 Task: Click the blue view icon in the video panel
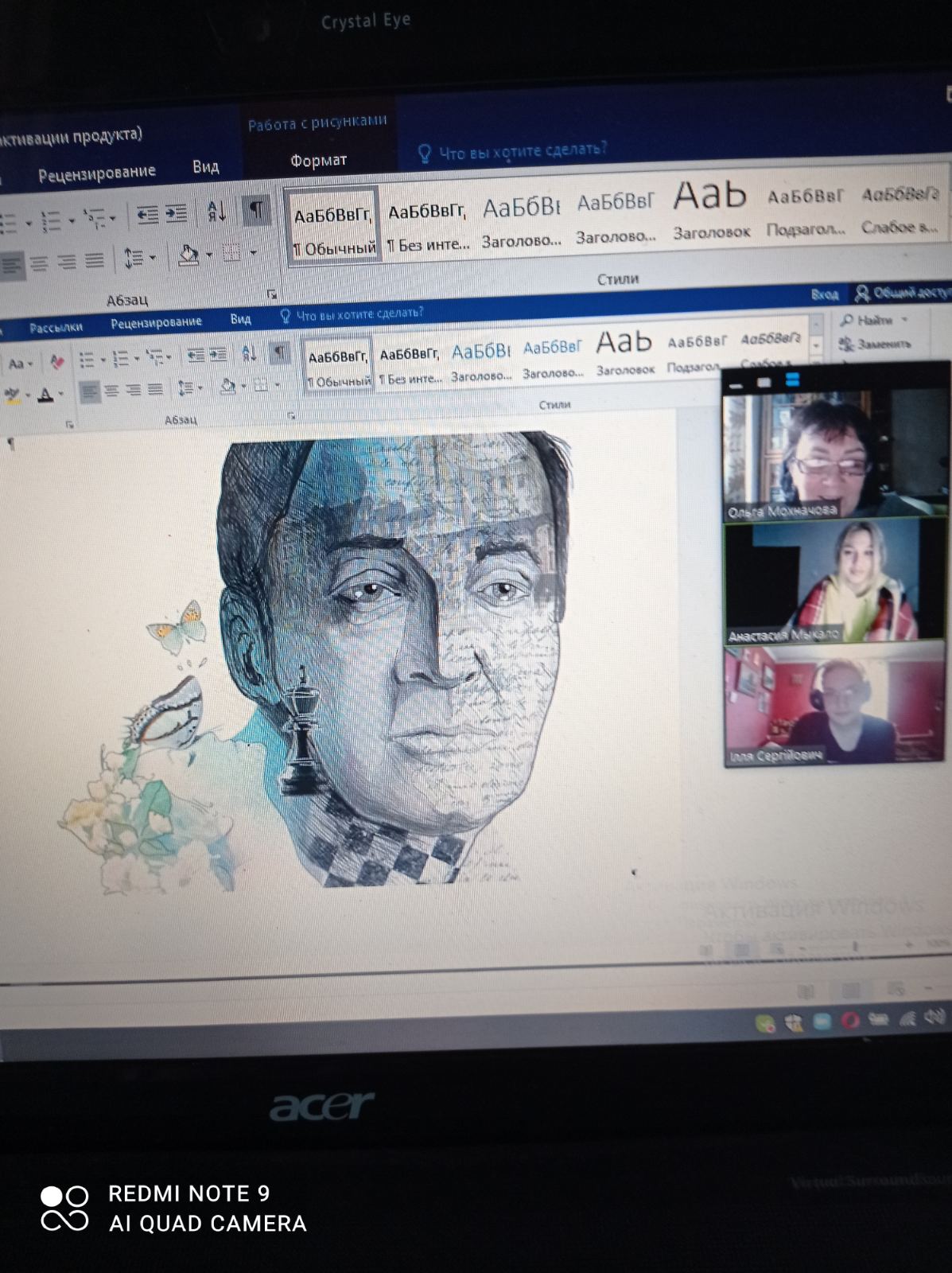(792, 380)
